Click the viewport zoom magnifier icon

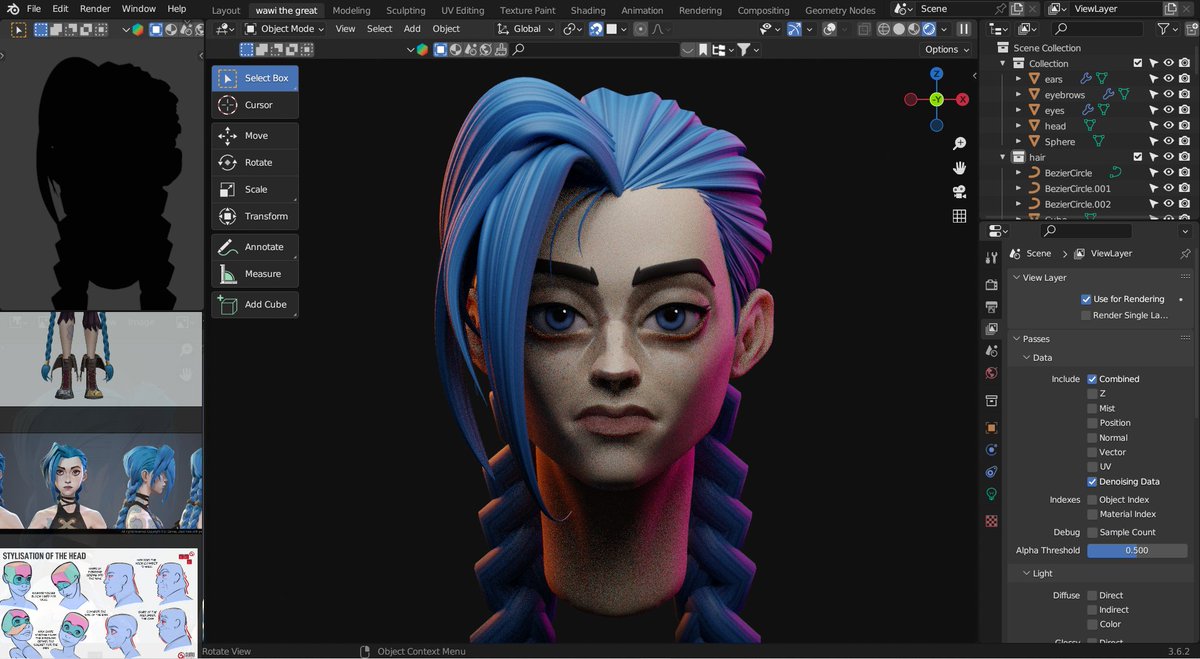click(960, 144)
